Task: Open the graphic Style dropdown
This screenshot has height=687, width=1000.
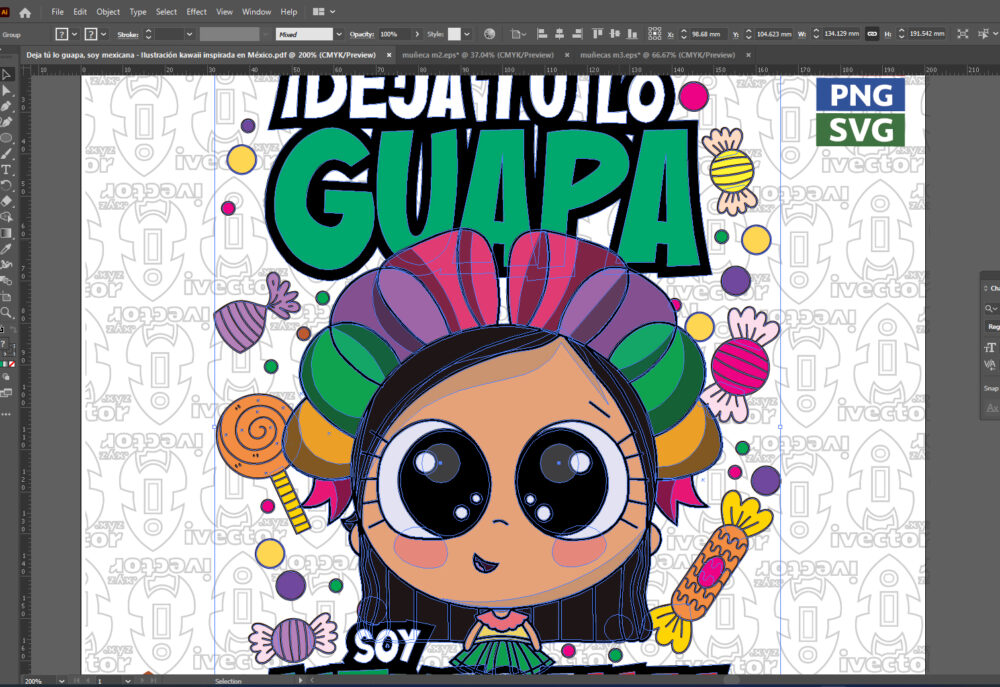Action: (467, 34)
